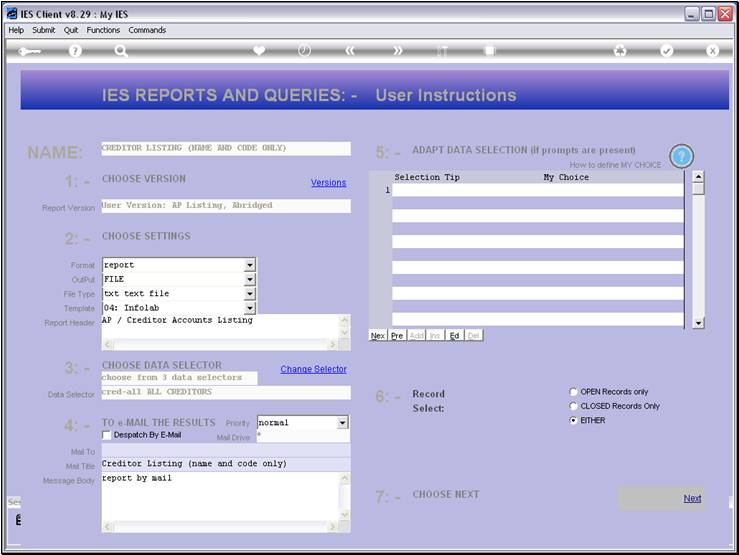Click the 'Selection Tip' column header
Screen dimensions: 739x555
pos(427,177)
